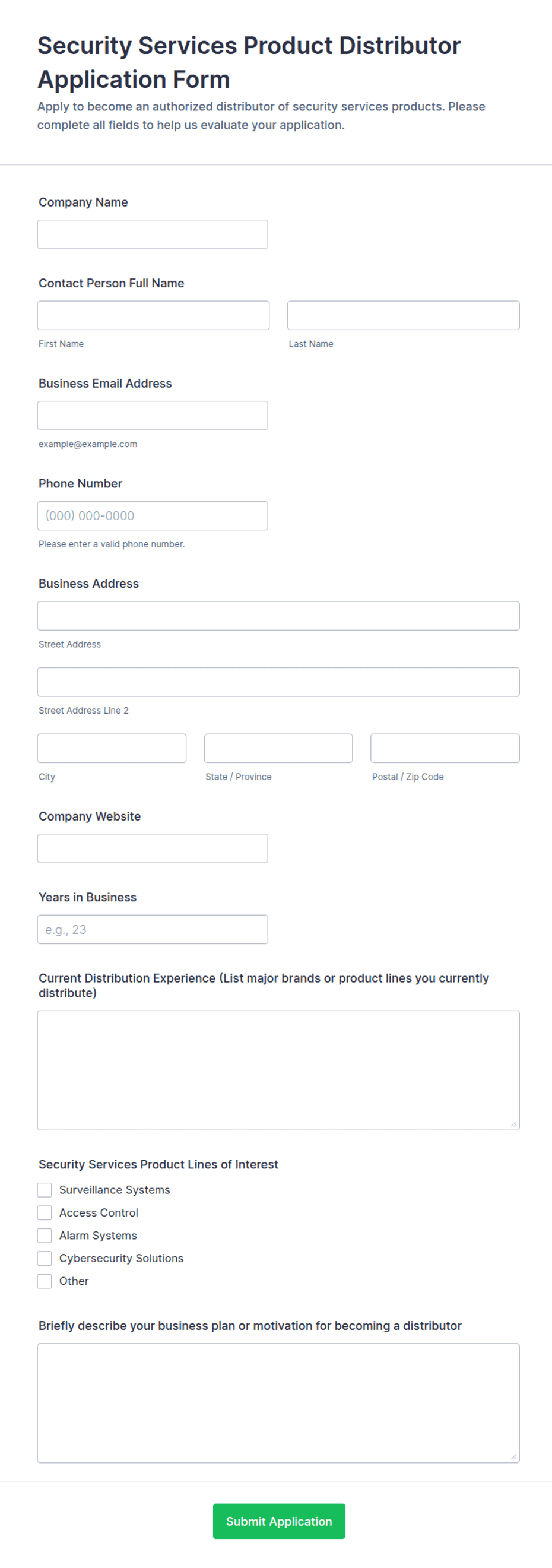Click the Company Name input field
The width and height of the screenshot is (552, 1568).
click(152, 235)
